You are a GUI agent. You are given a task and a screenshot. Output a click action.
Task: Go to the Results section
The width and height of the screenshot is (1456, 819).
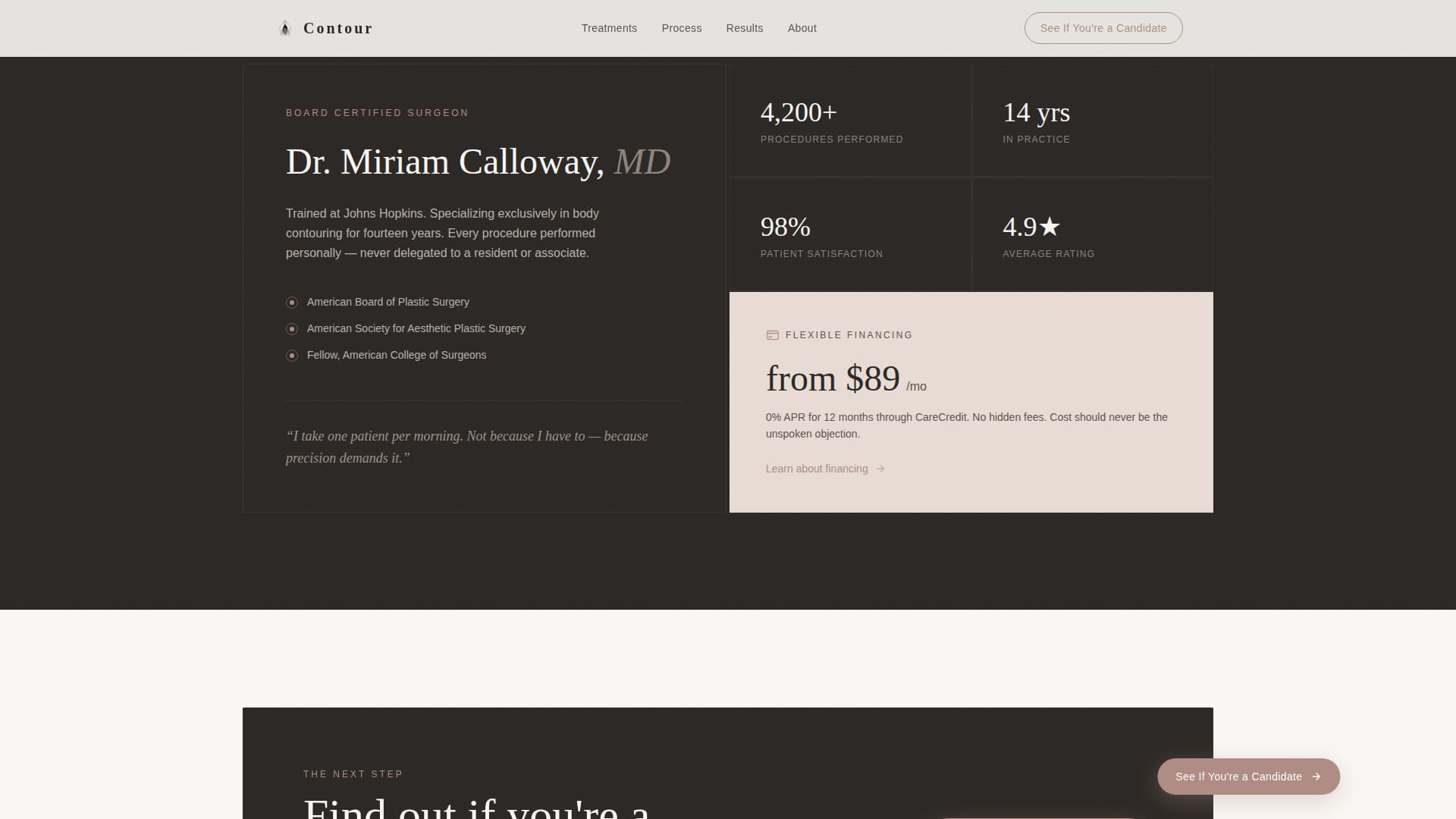(744, 28)
